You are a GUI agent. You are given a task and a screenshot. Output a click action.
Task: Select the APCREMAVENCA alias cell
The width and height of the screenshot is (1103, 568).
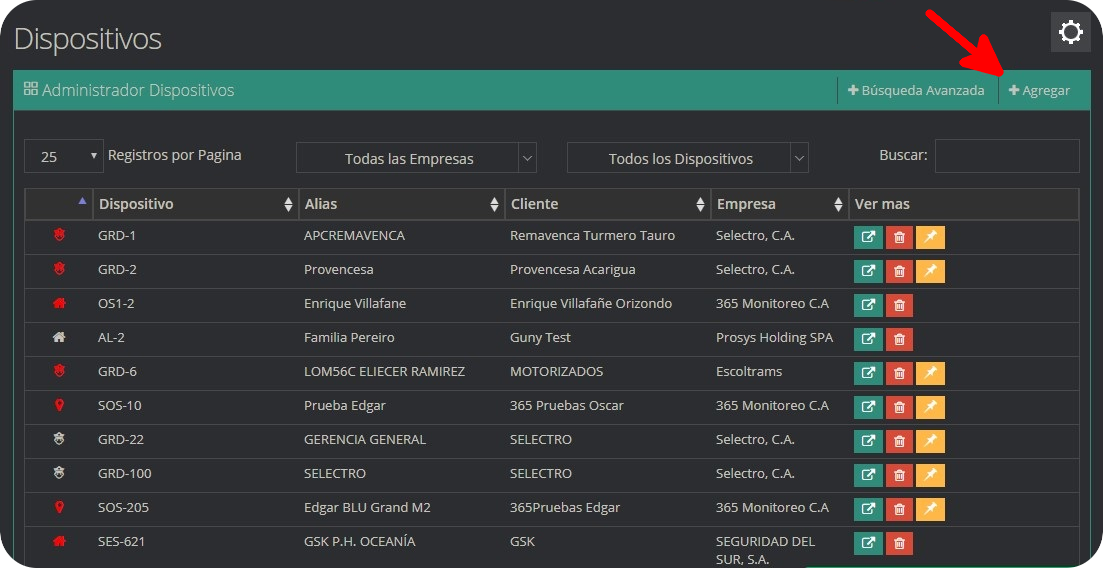click(x=355, y=236)
